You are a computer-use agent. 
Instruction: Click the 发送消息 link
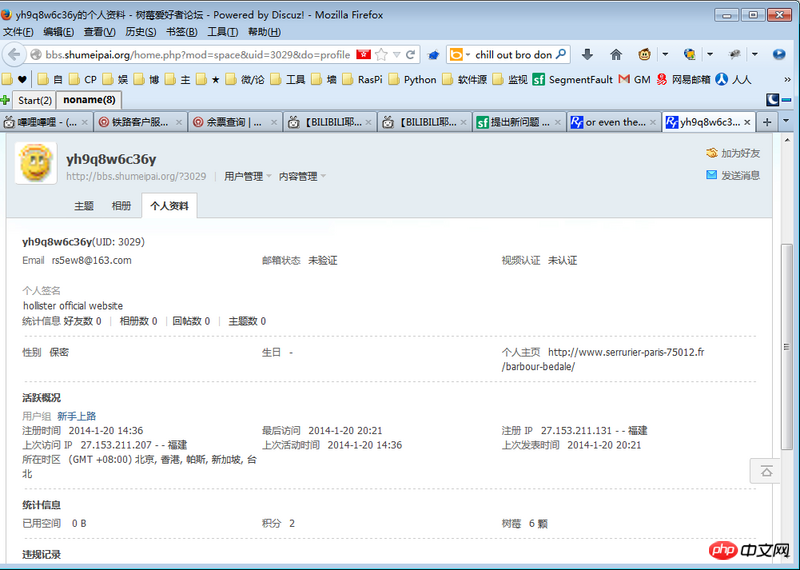pos(739,175)
